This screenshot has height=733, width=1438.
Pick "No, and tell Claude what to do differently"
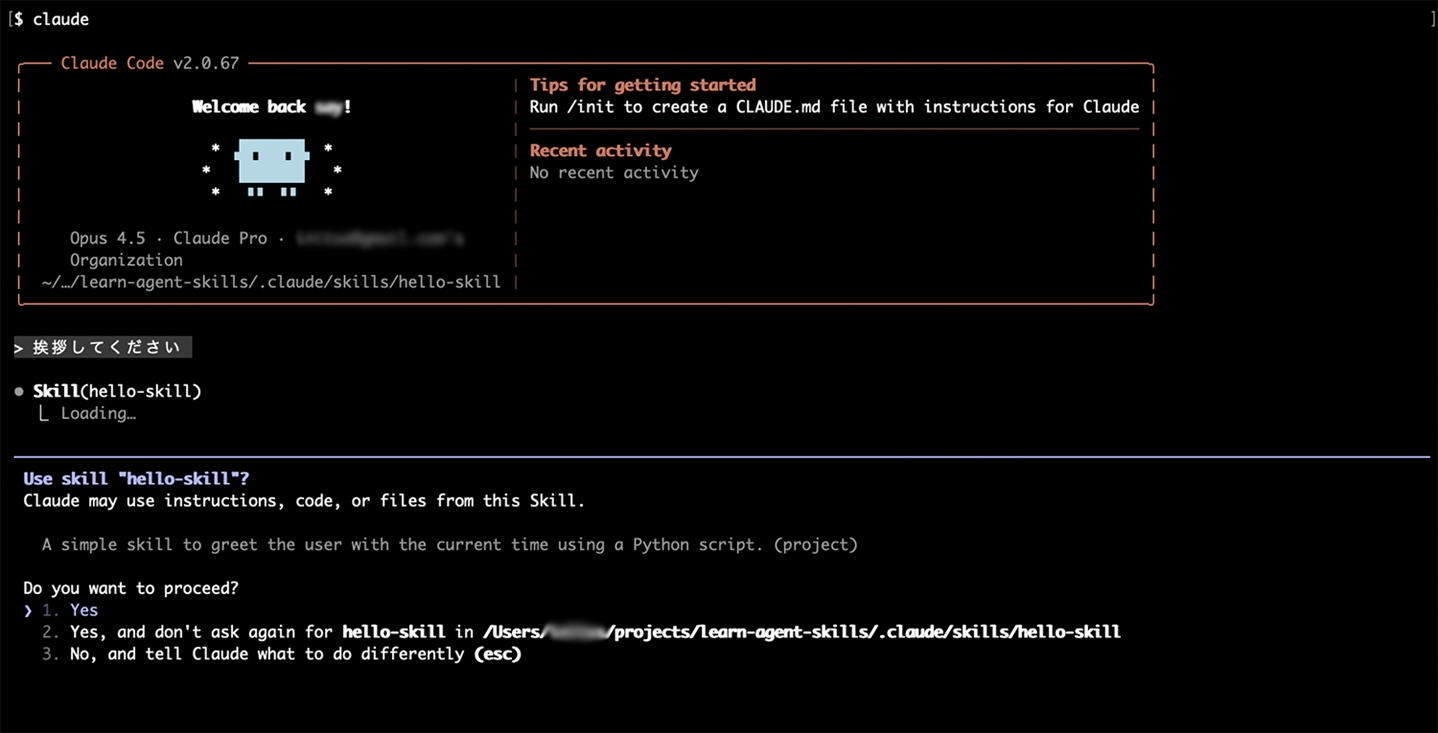coord(266,654)
